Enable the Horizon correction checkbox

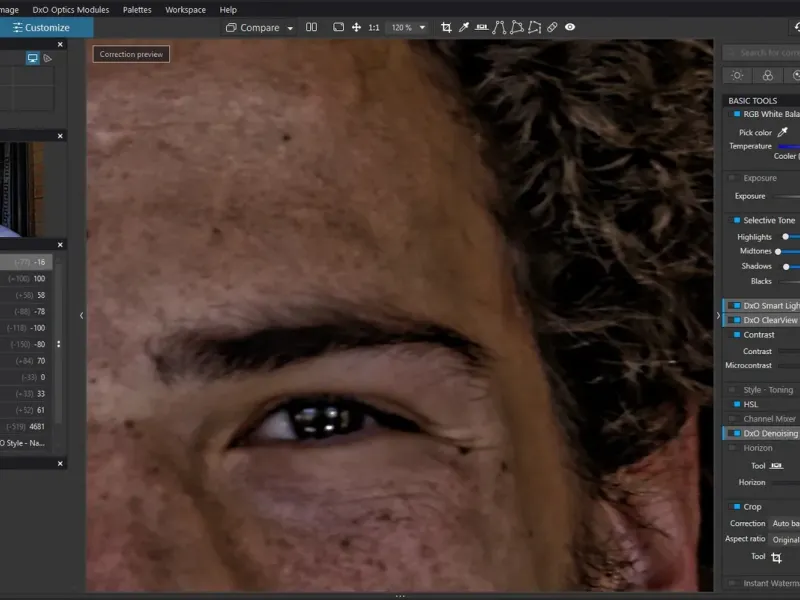[x=733, y=448]
